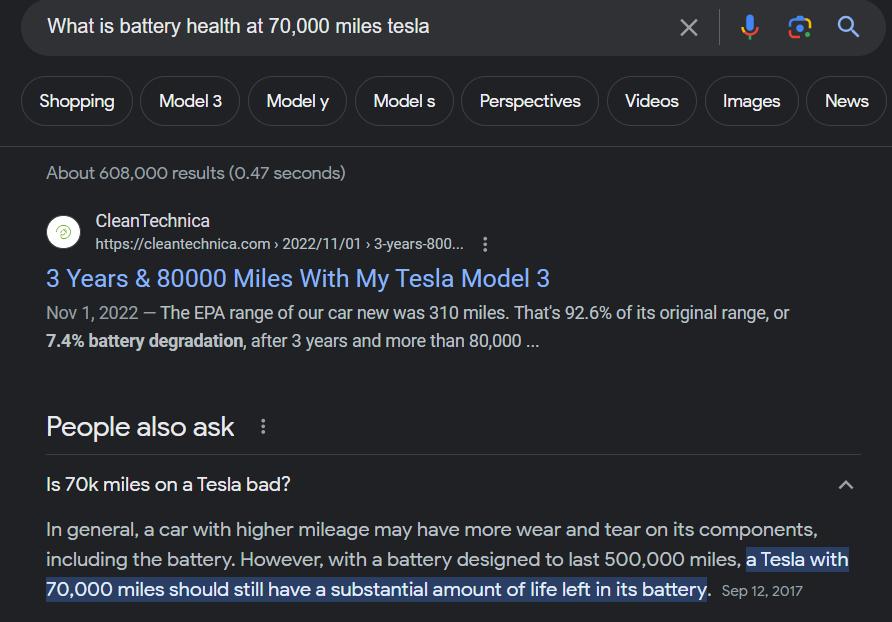Filter results by Model s
This screenshot has width=892, height=622.
click(x=404, y=101)
